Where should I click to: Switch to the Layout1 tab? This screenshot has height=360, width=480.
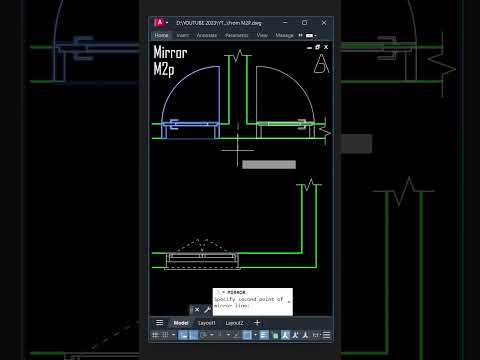(x=206, y=323)
